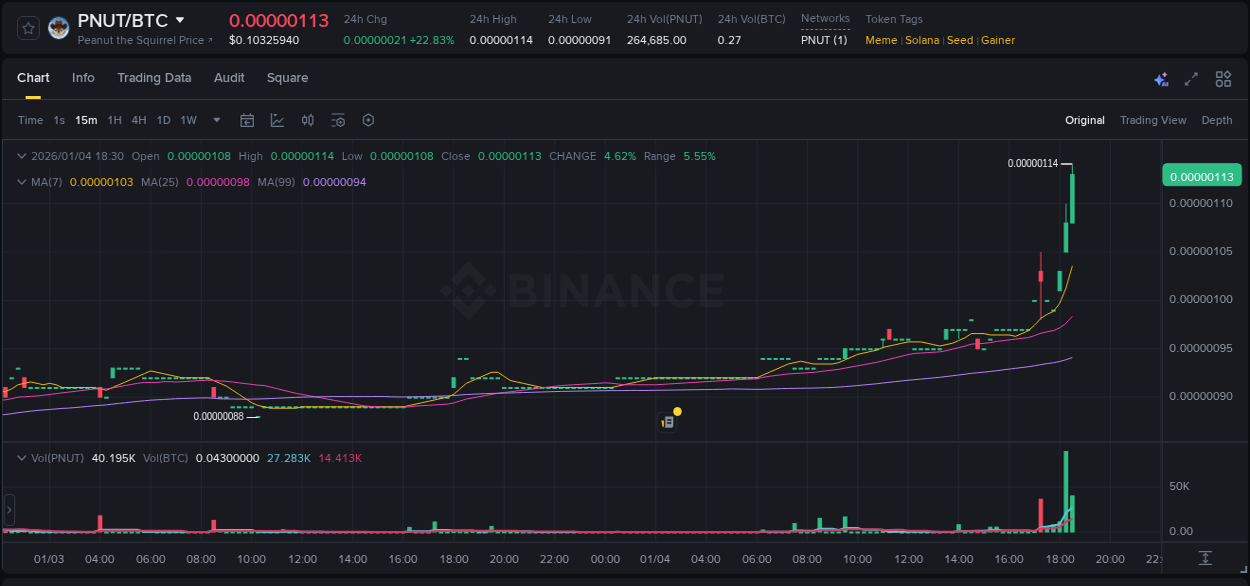Collapse the Vol(PNUT) volume panel chevron

coord(21,458)
